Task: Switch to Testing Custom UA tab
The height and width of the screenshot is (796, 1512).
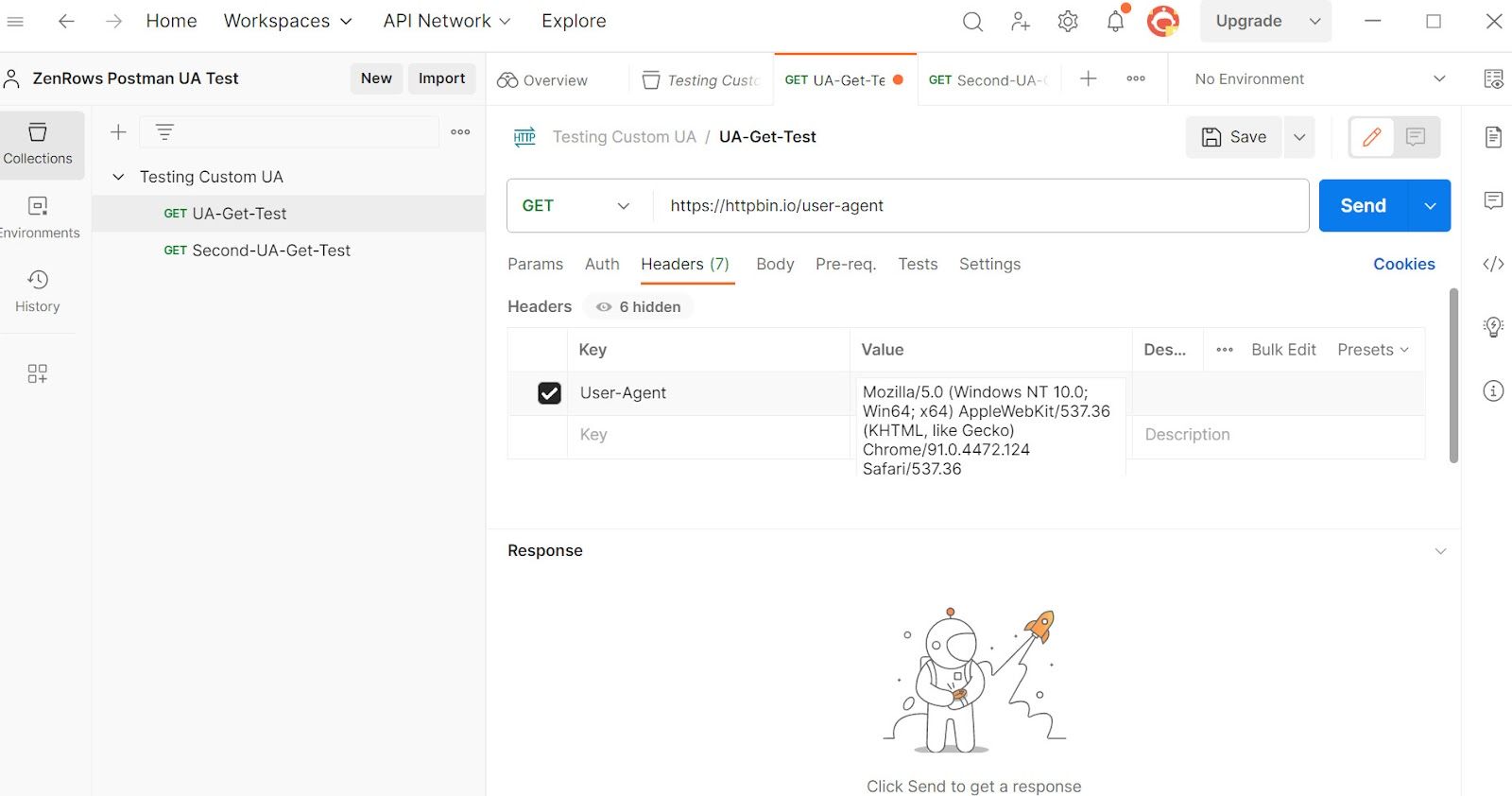Action: (701, 80)
